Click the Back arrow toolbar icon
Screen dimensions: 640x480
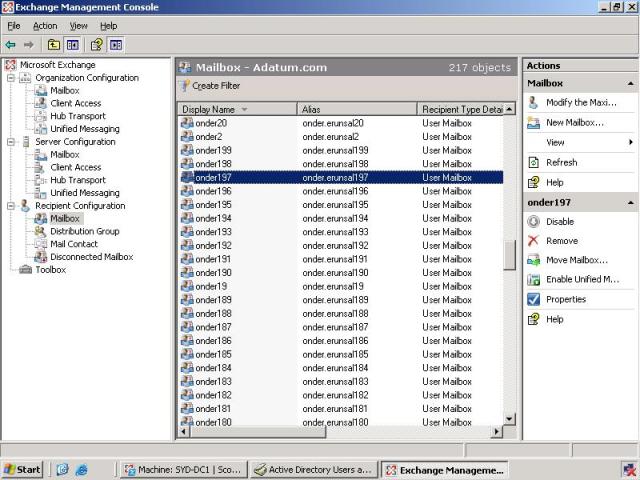[11, 44]
